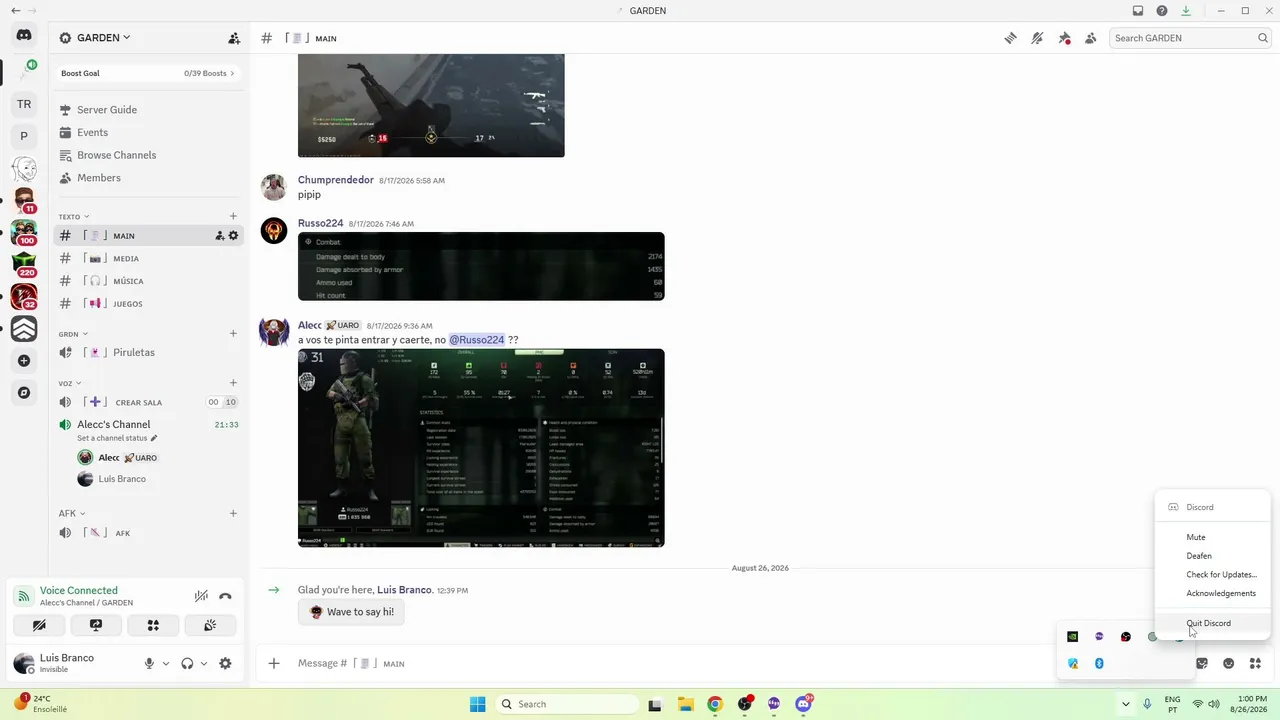
Task: Click the message attachment plus button
Action: point(274,663)
